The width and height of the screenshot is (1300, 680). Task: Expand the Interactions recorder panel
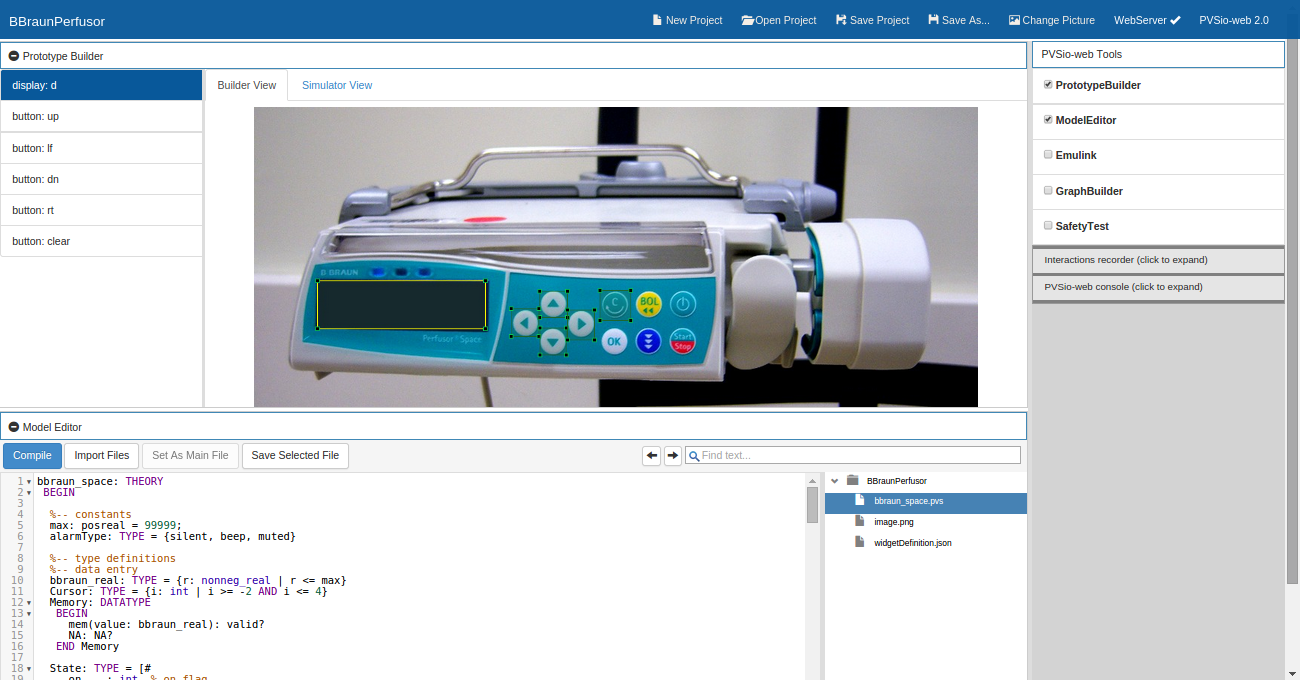click(x=1158, y=260)
